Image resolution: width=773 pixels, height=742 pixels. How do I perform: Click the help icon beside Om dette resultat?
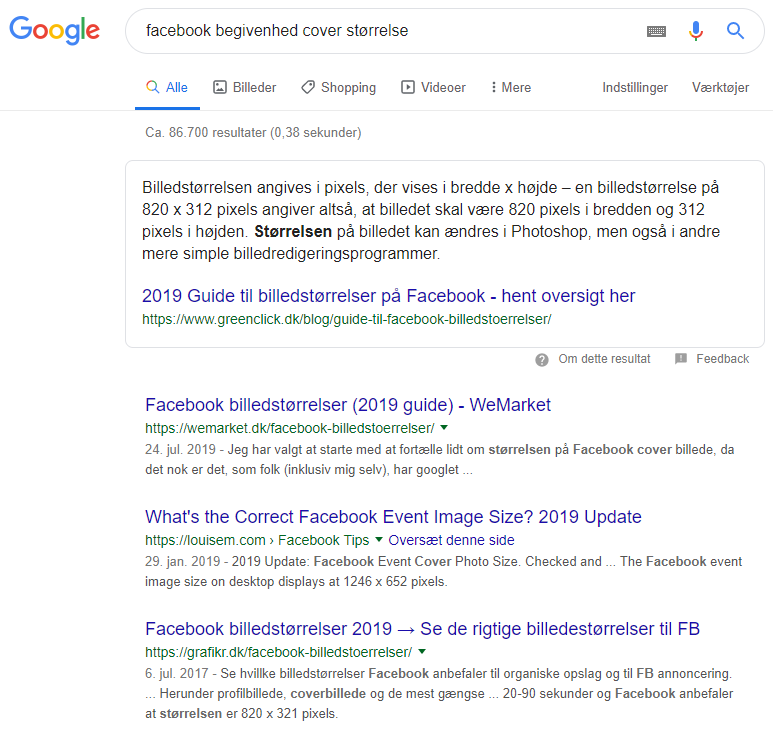pyautogui.click(x=542, y=359)
